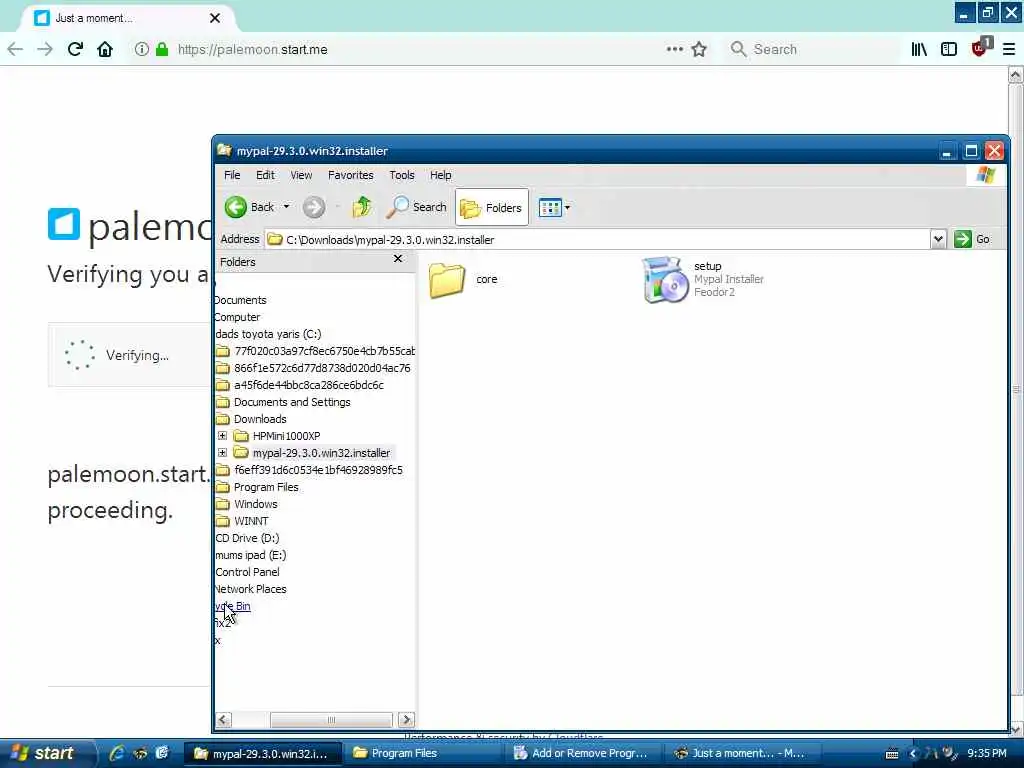Toggle the browser sidebar icon
Screen dimensions: 1024x768
pos(949,49)
